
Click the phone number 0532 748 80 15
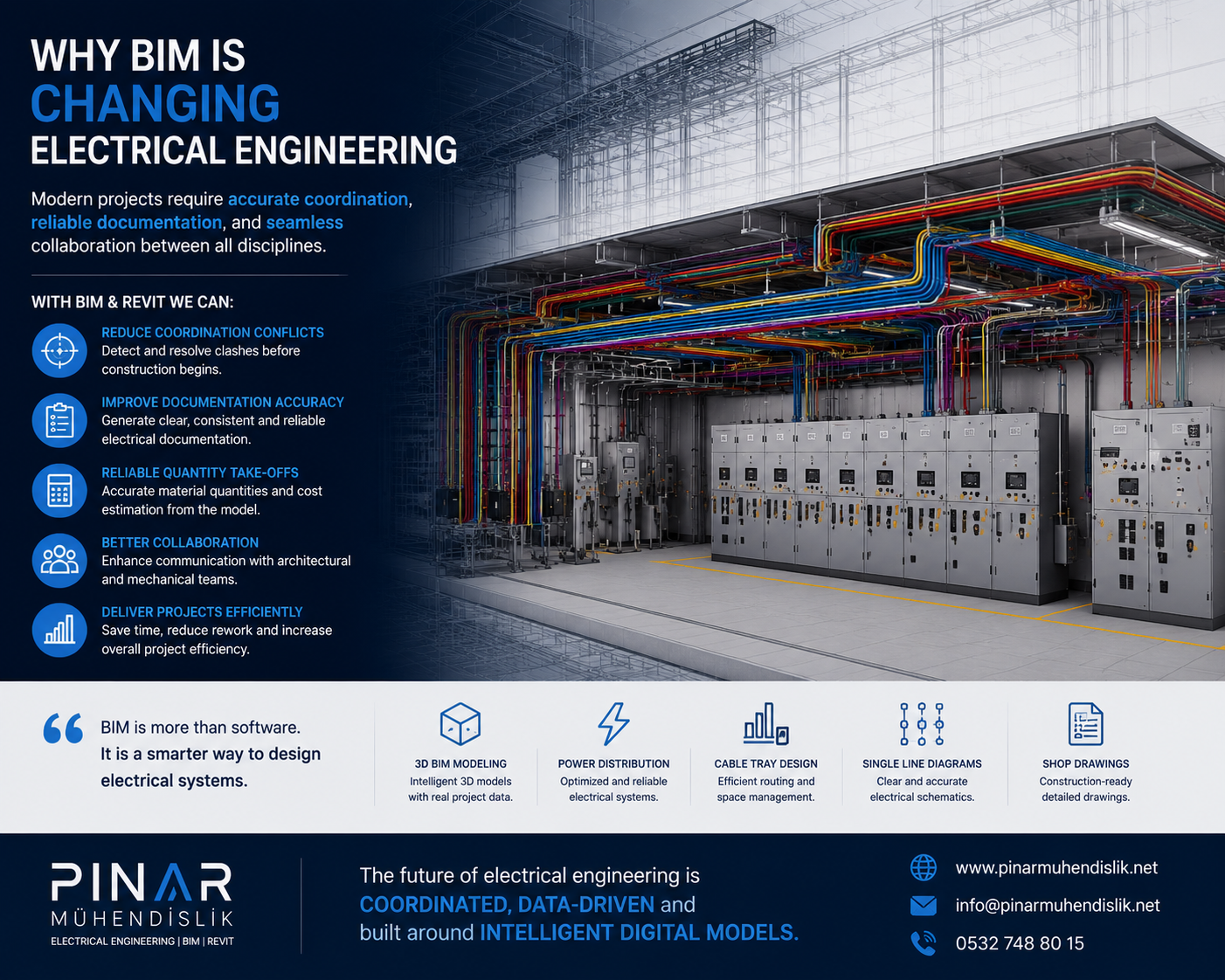[1020, 943]
